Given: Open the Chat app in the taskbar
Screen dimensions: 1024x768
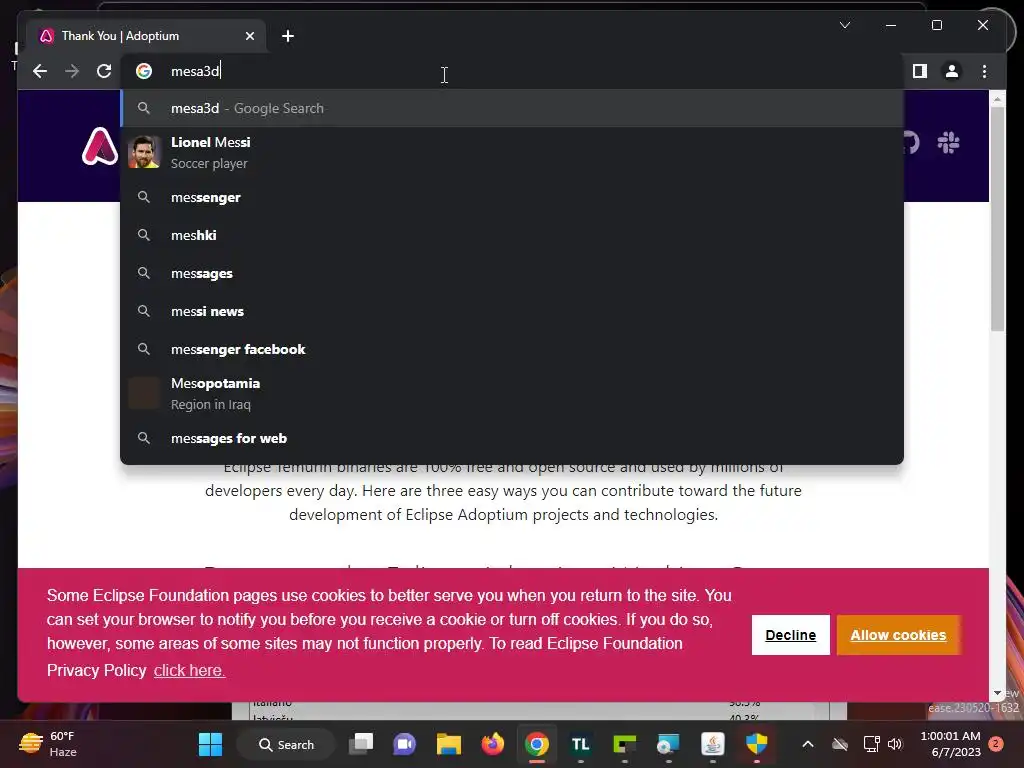Looking at the screenshot, I should click(x=404, y=744).
